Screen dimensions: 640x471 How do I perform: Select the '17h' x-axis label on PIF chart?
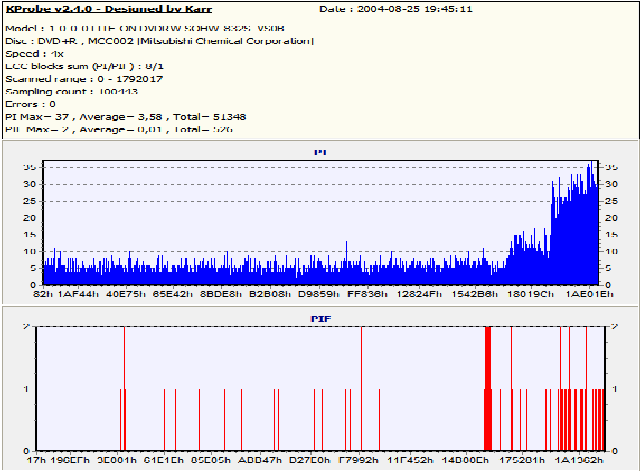coord(36,460)
